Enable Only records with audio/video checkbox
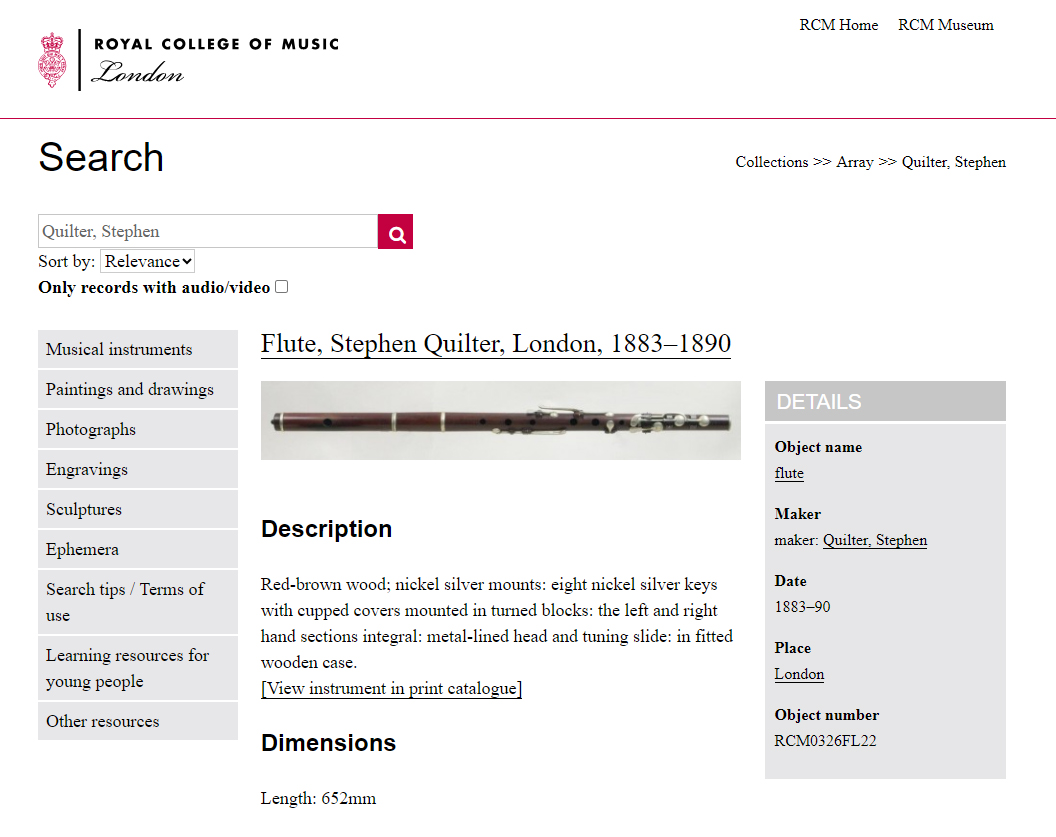Screen dimensions: 1056x837 click(x=282, y=287)
